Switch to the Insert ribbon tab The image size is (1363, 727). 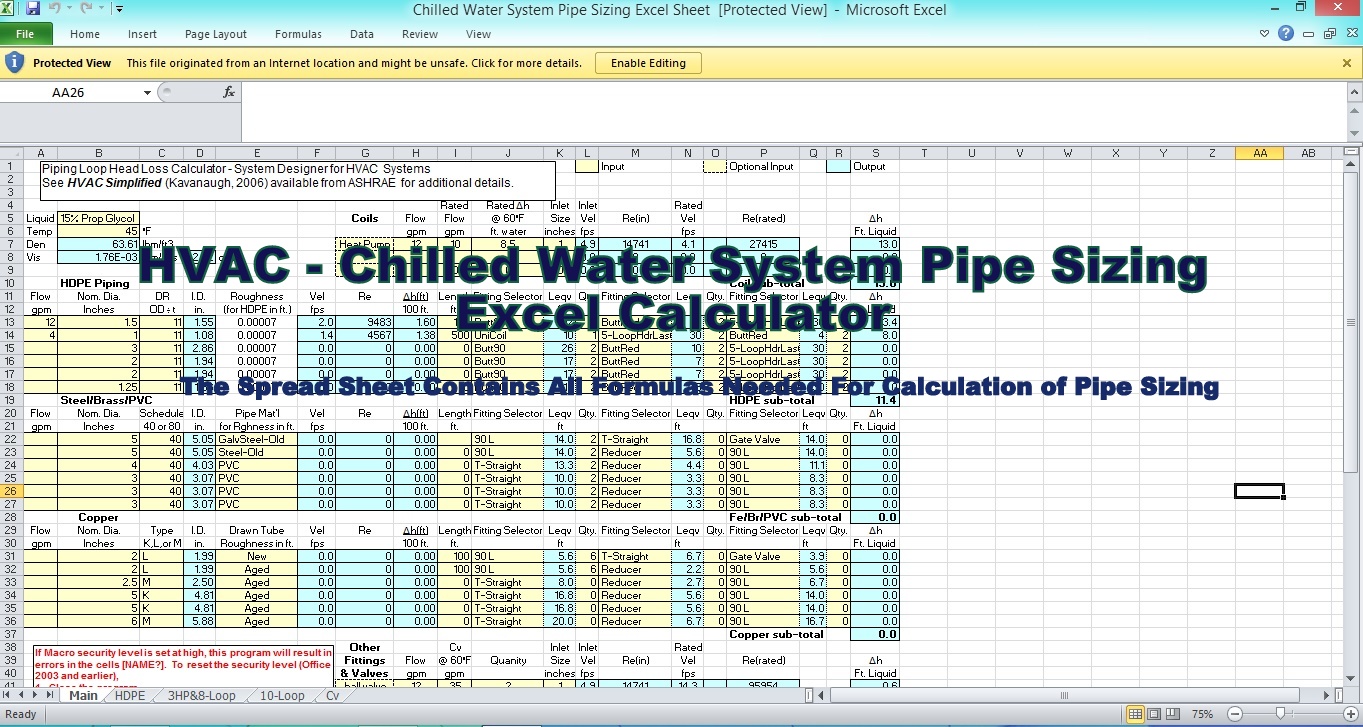[x=142, y=34]
